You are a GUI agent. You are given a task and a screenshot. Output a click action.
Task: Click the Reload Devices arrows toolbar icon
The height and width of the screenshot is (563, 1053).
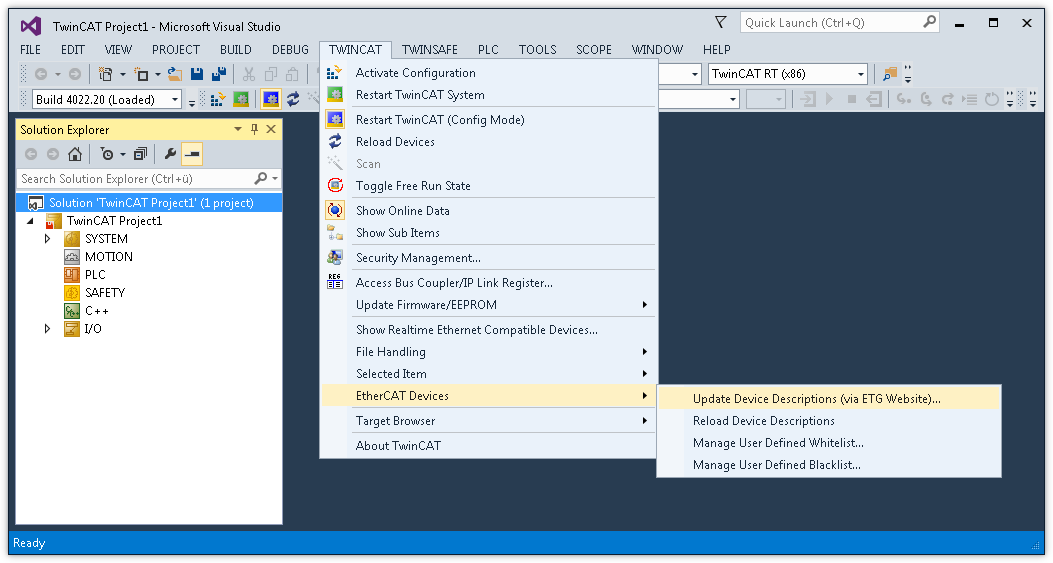coord(293,99)
